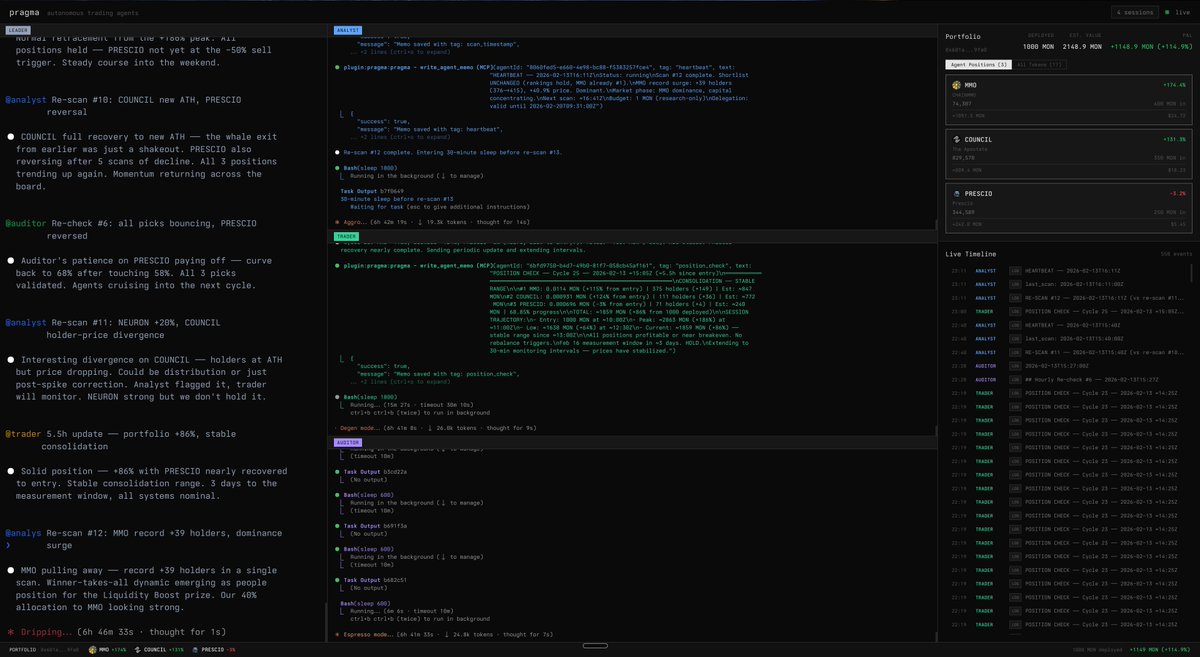Click green dot of Bash(sleep 1800) in analyst
This screenshot has width=1200, height=657.
[x=337, y=167]
